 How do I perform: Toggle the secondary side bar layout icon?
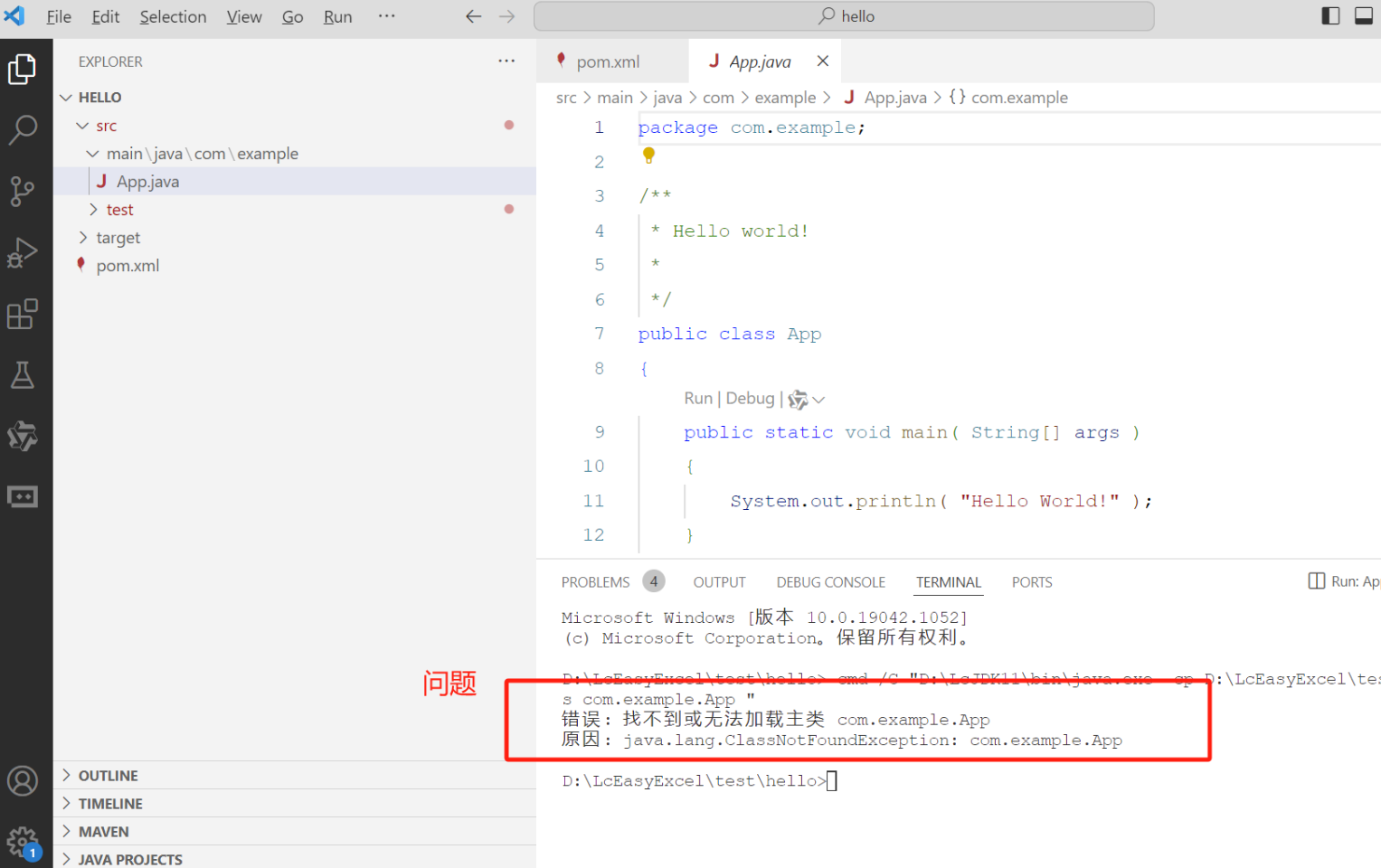(x=1329, y=15)
